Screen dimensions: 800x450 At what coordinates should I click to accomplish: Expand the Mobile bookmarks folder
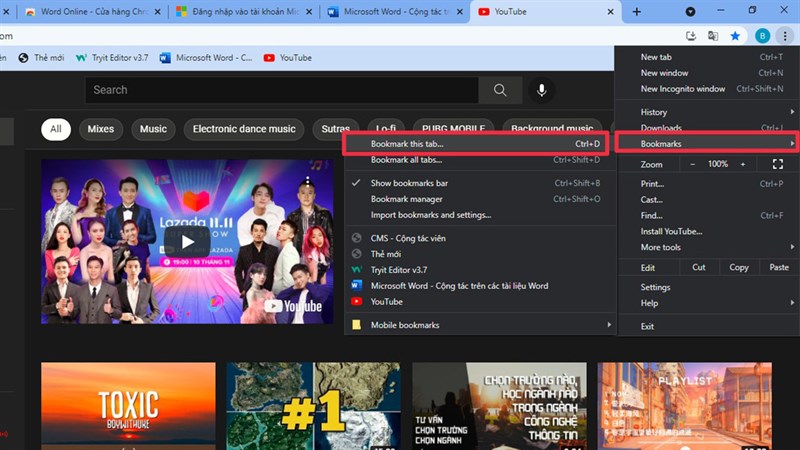point(480,325)
